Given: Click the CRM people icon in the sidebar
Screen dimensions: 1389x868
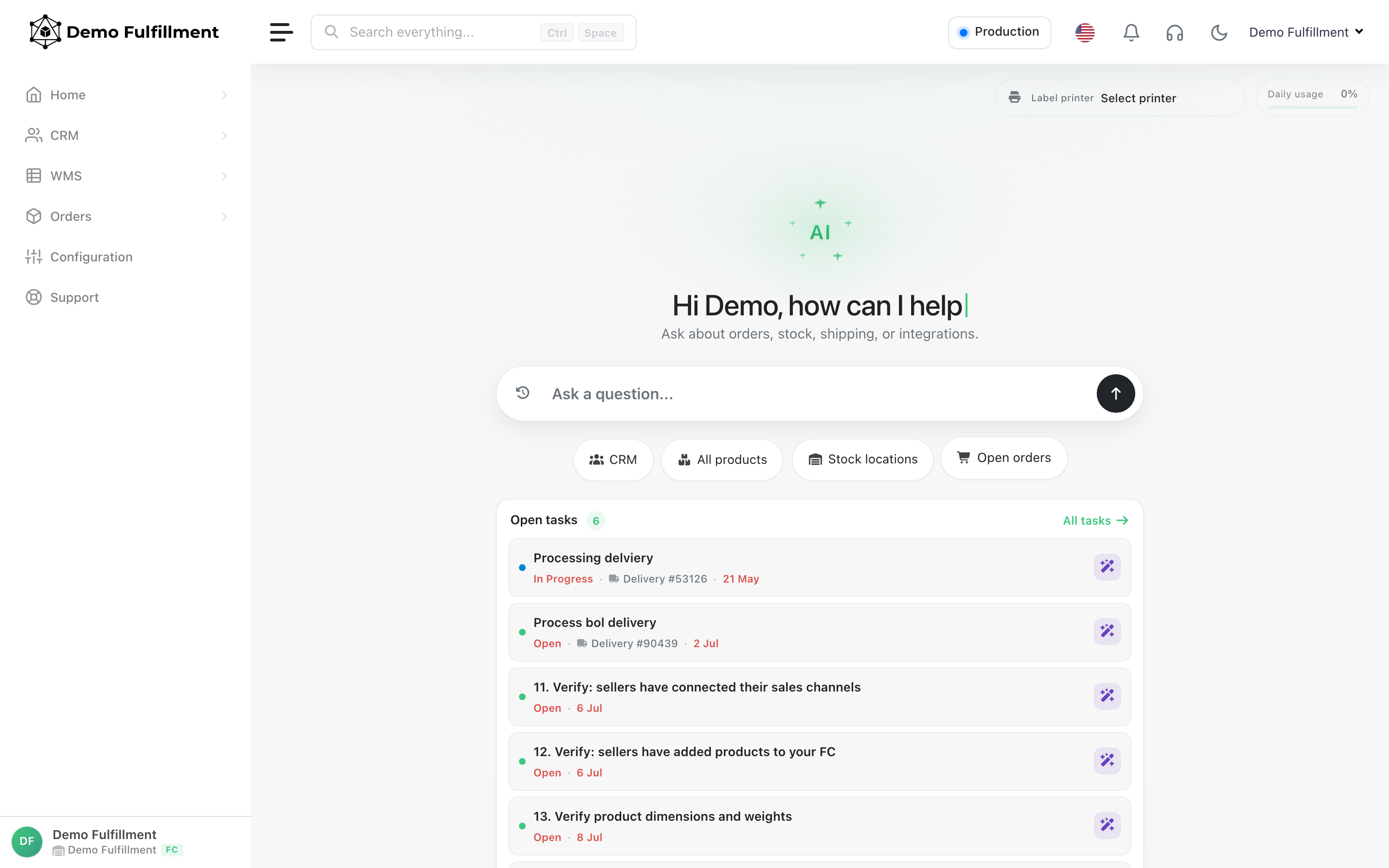Looking at the screenshot, I should [34, 135].
